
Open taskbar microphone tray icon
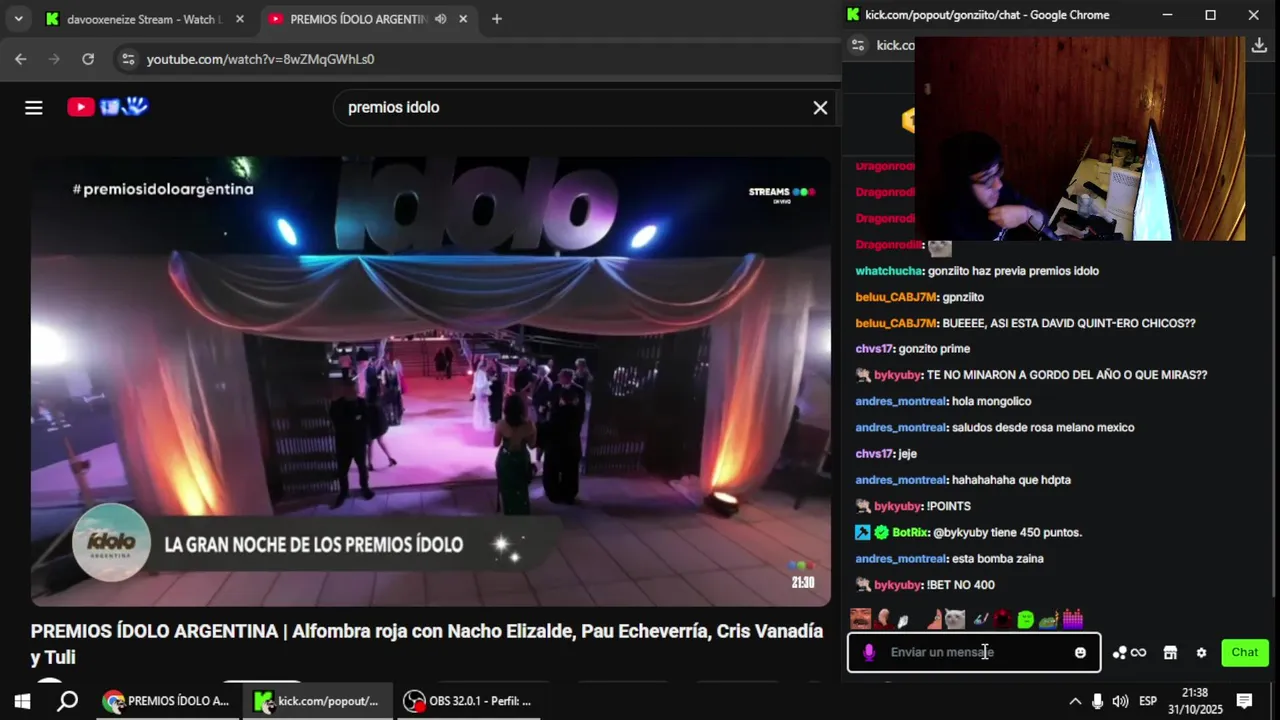pos(1098,701)
